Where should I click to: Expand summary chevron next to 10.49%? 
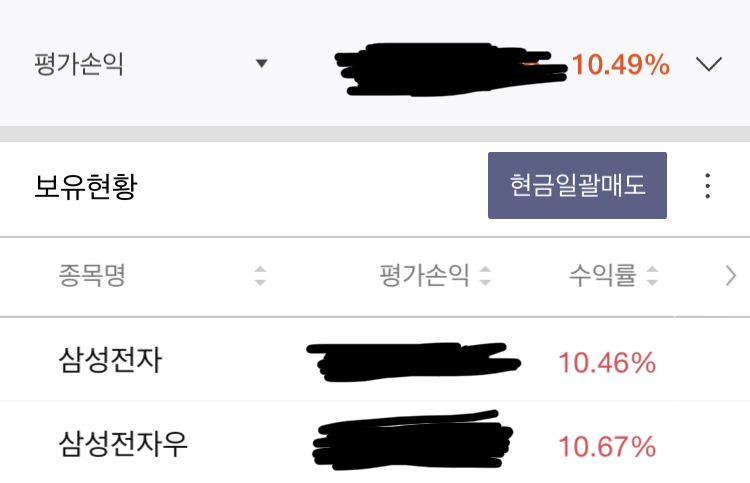click(708, 65)
